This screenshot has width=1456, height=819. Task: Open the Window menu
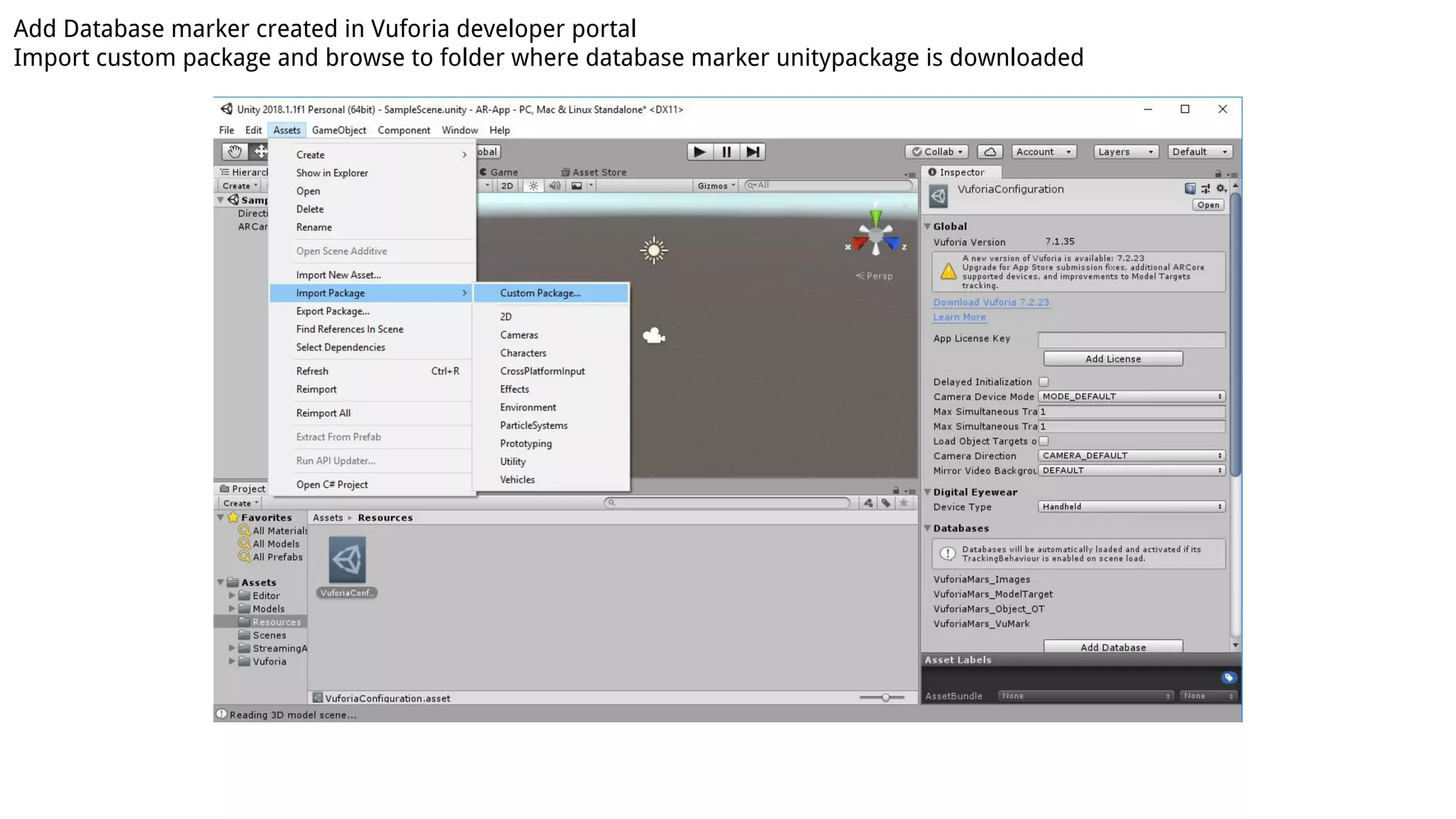pos(459,130)
